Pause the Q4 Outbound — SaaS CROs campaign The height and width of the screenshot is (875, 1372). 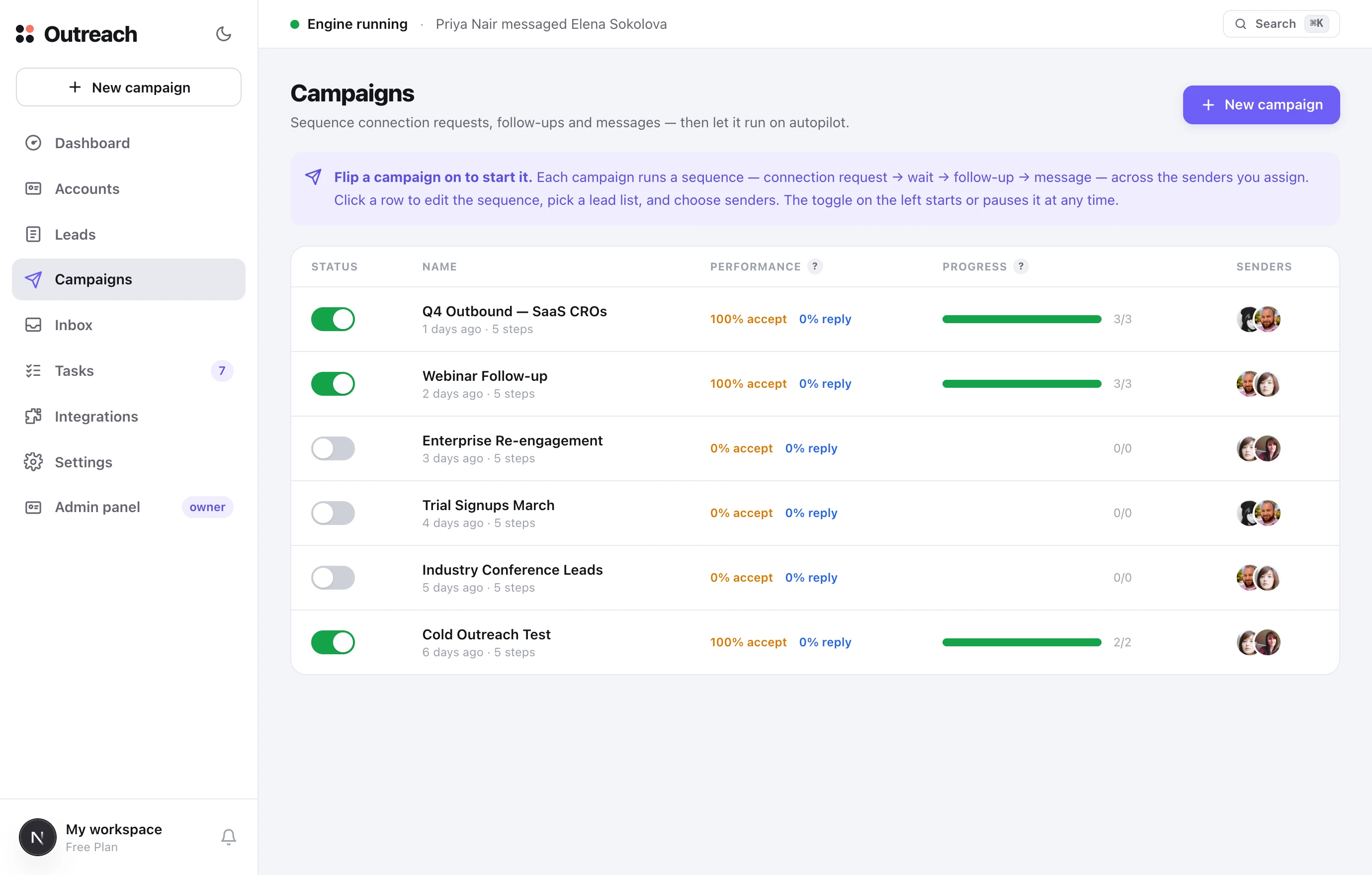point(333,319)
